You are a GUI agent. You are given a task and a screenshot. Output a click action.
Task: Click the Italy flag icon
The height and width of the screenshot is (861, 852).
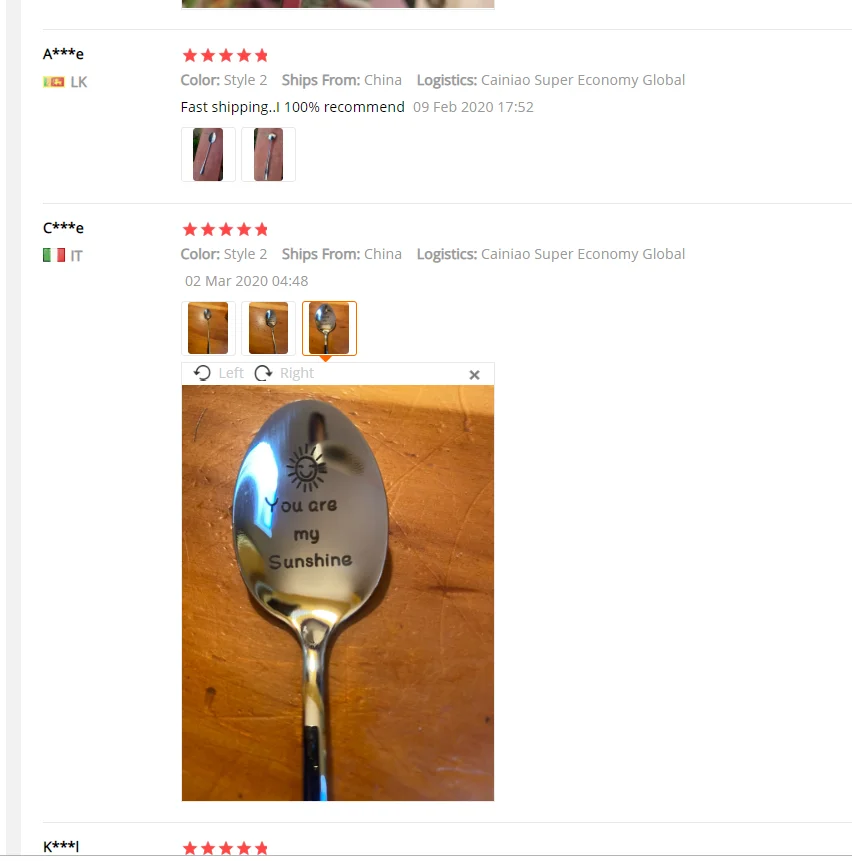point(54,255)
